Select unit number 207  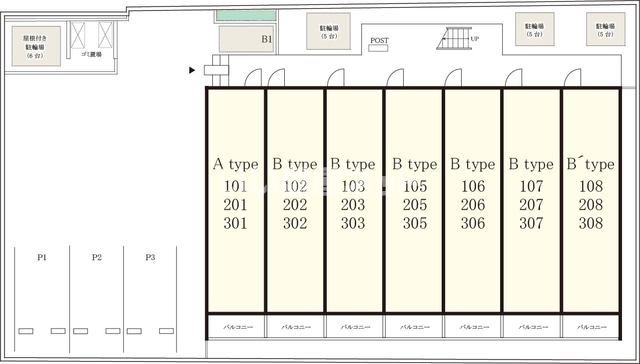coord(531,205)
